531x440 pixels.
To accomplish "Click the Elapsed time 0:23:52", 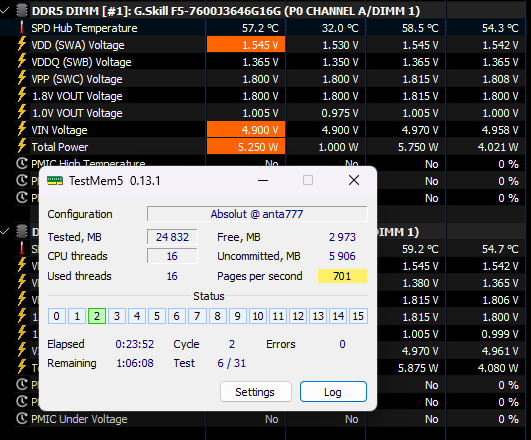I will tap(135, 344).
